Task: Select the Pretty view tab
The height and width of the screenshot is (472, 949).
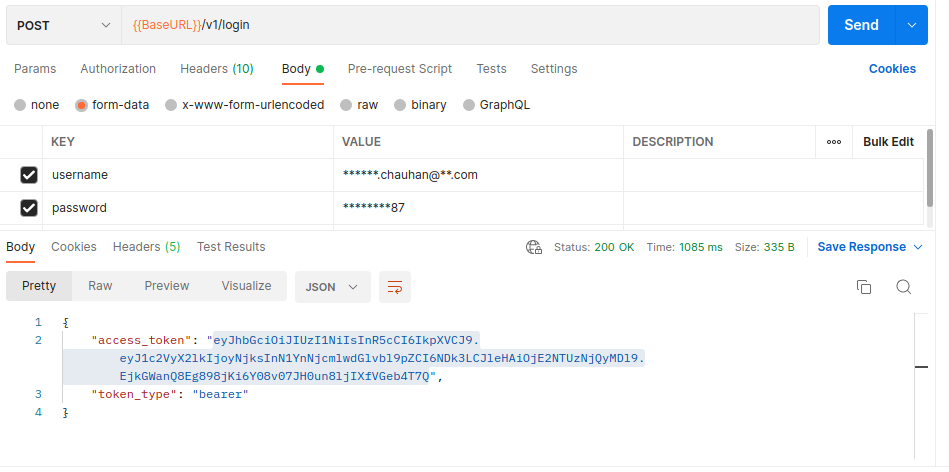Action: pyautogui.click(x=39, y=286)
